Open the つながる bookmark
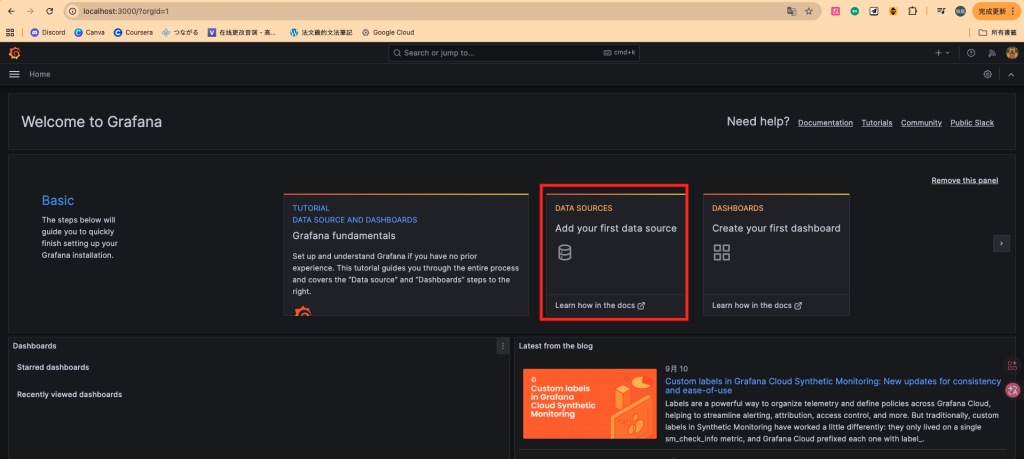The width and height of the screenshot is (1024, 459). [x=180, y=32]
